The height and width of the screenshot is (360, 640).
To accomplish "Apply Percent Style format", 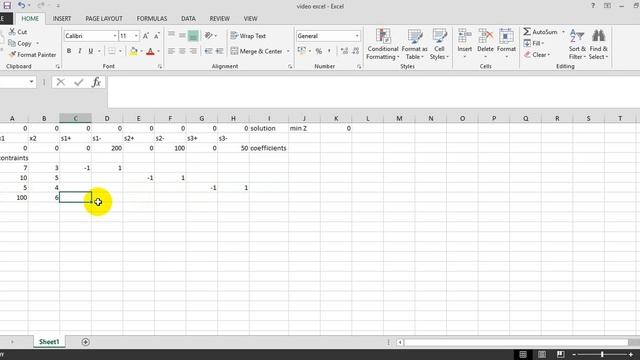I will [x=319, y=51].
